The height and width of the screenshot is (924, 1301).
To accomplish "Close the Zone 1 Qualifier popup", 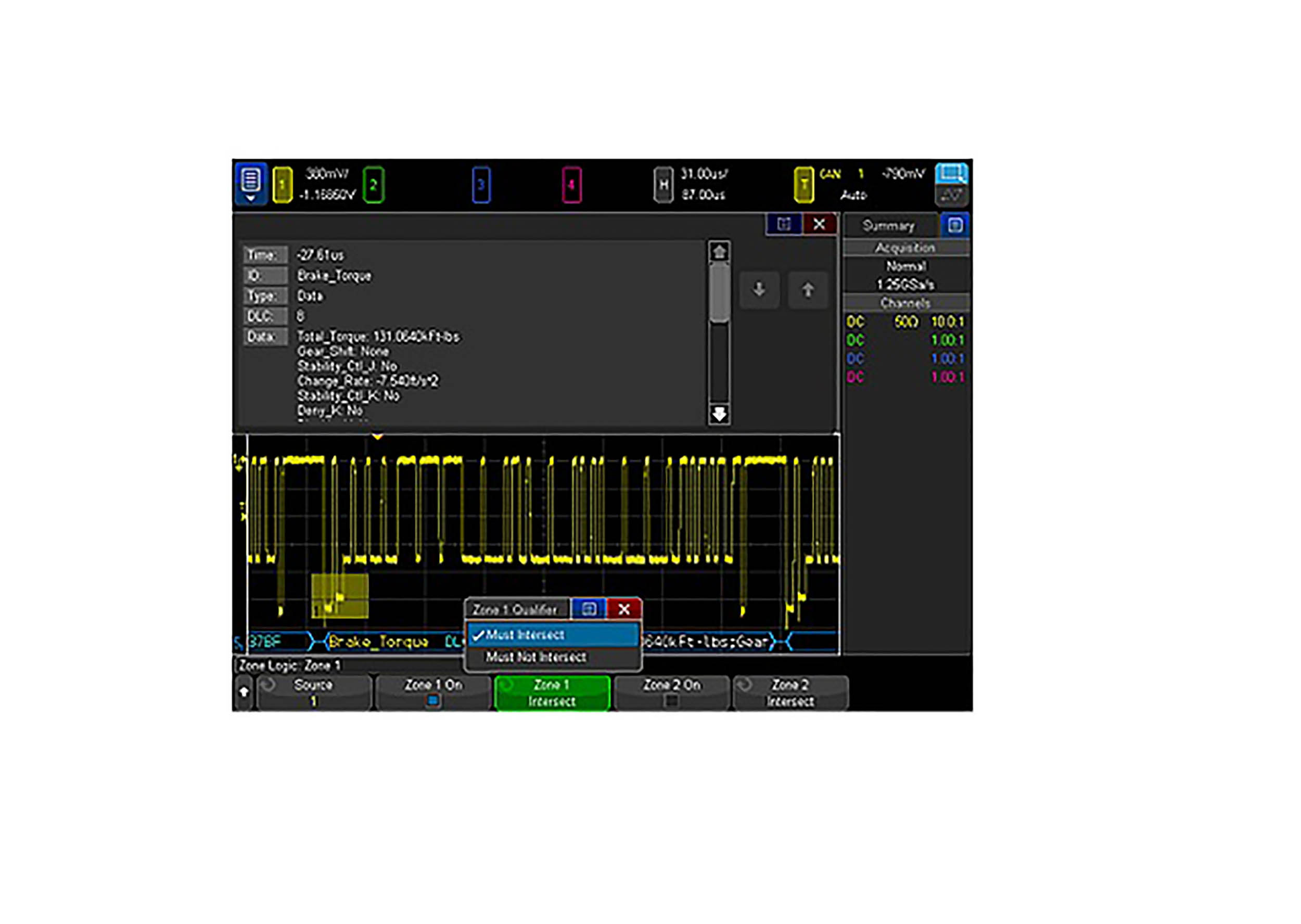I will pos(624,609).
